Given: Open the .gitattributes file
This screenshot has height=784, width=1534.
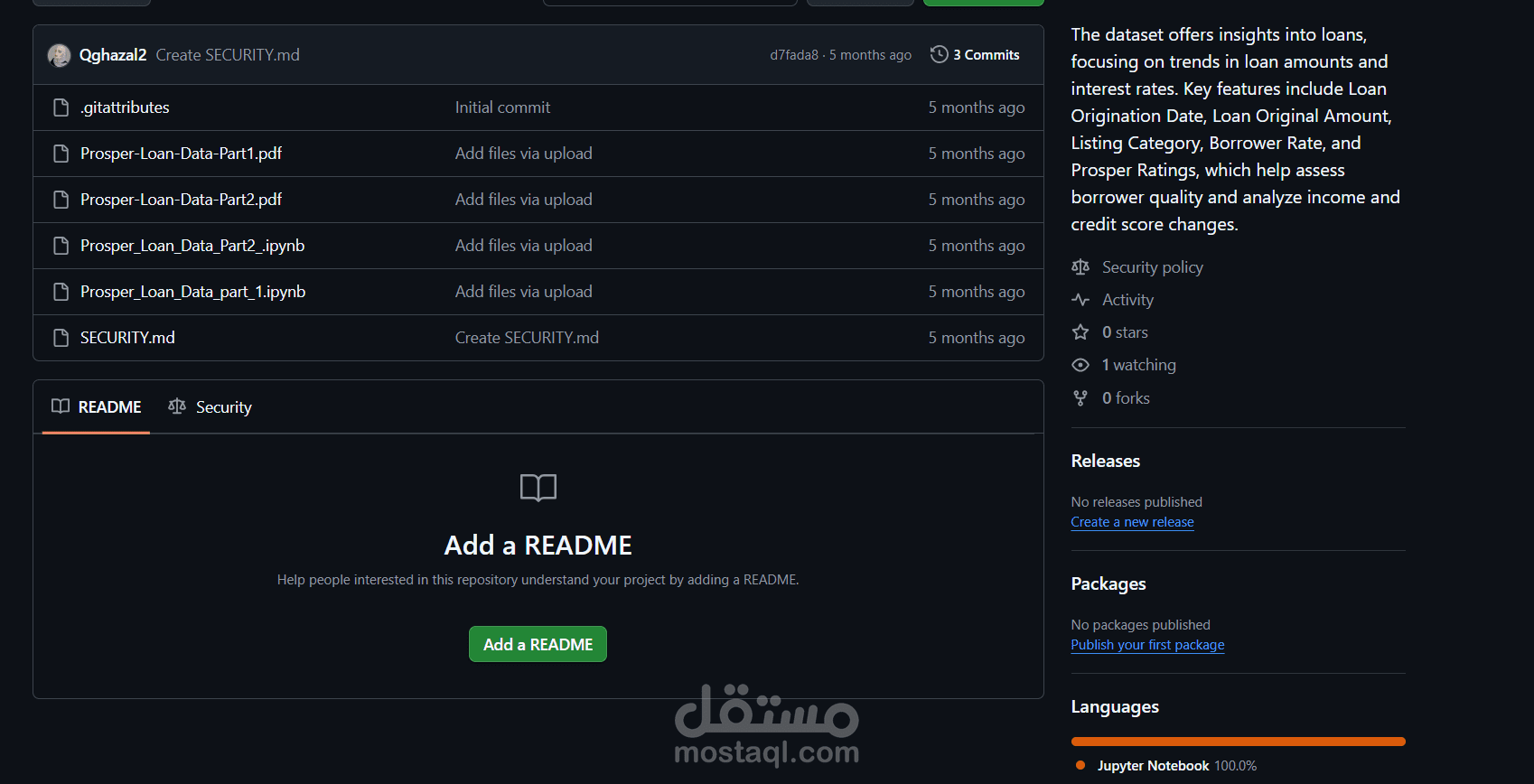Looking at the screenshot, I should pos(125,107).
